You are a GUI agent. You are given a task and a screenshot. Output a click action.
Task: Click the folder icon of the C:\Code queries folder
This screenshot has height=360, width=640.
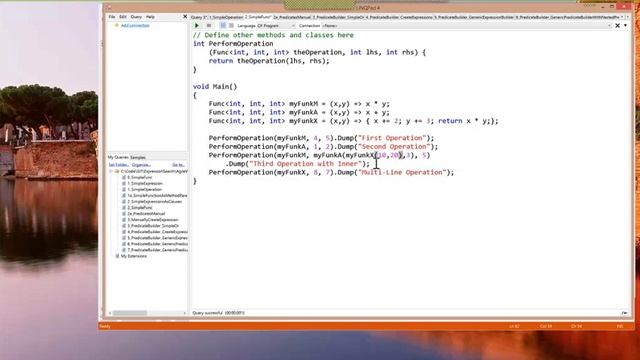[x=117, y=171]
